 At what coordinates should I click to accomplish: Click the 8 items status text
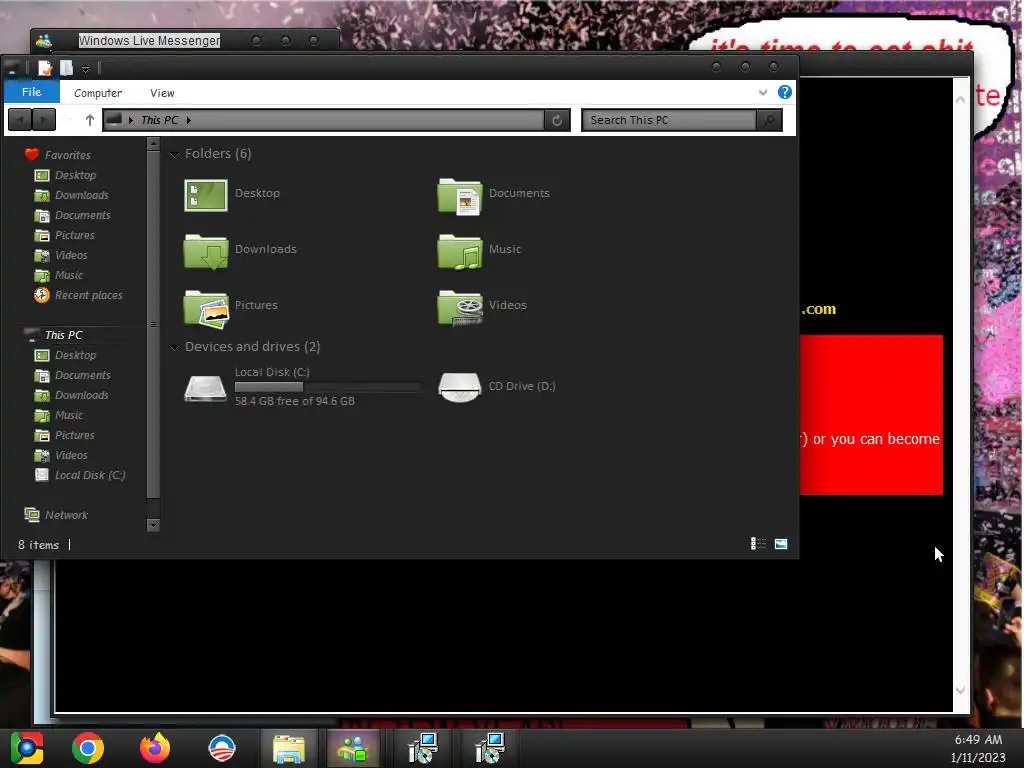click(x=39, y=545)
